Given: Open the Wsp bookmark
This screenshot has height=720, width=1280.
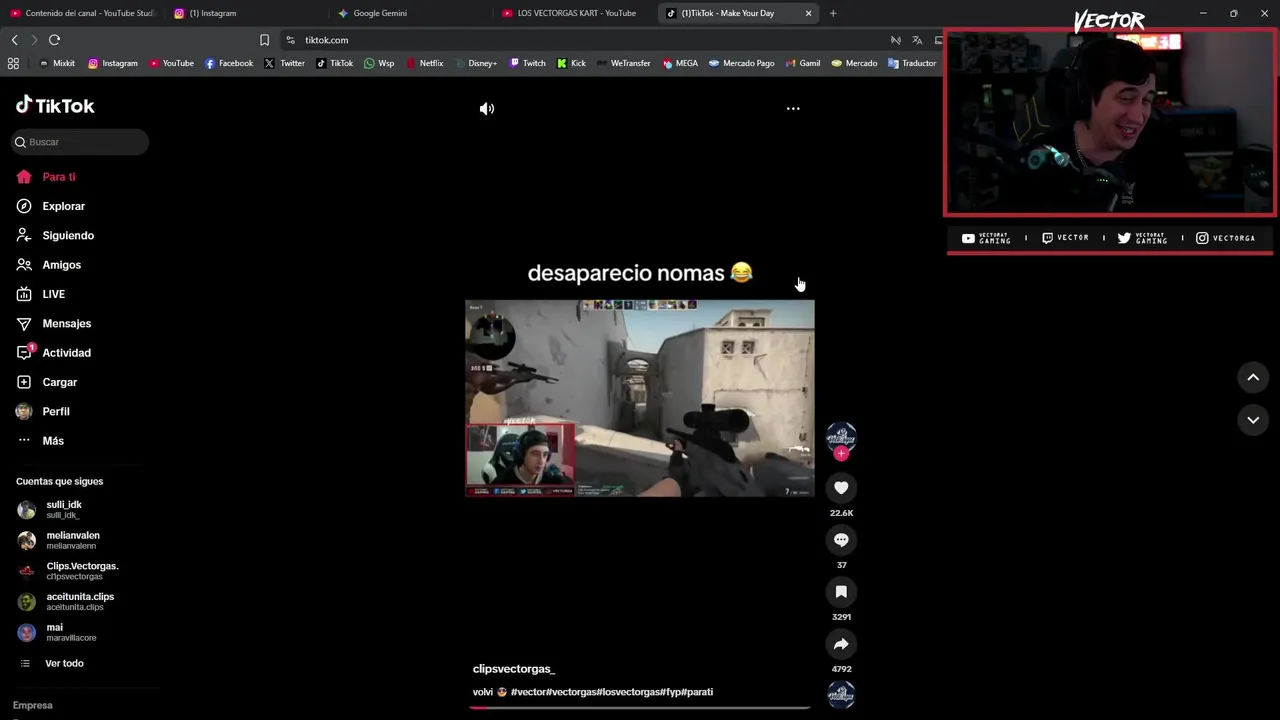Looking at the screenshot, I should click(x=379, y=63).
